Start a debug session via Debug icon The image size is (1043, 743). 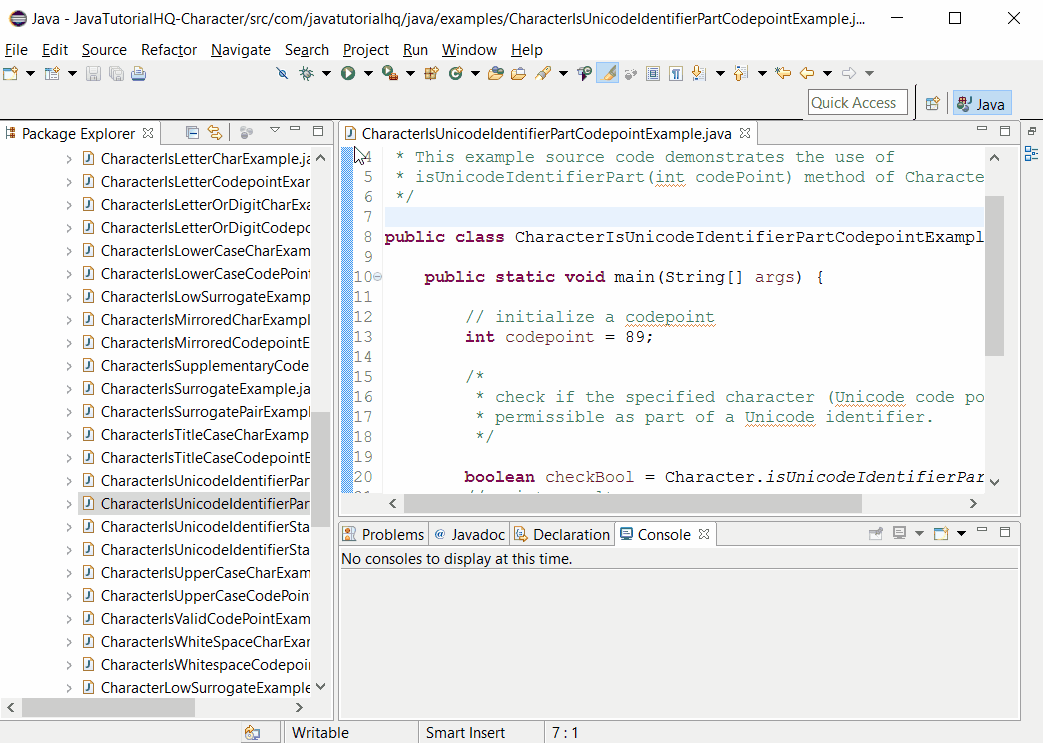tap(306, 74)
